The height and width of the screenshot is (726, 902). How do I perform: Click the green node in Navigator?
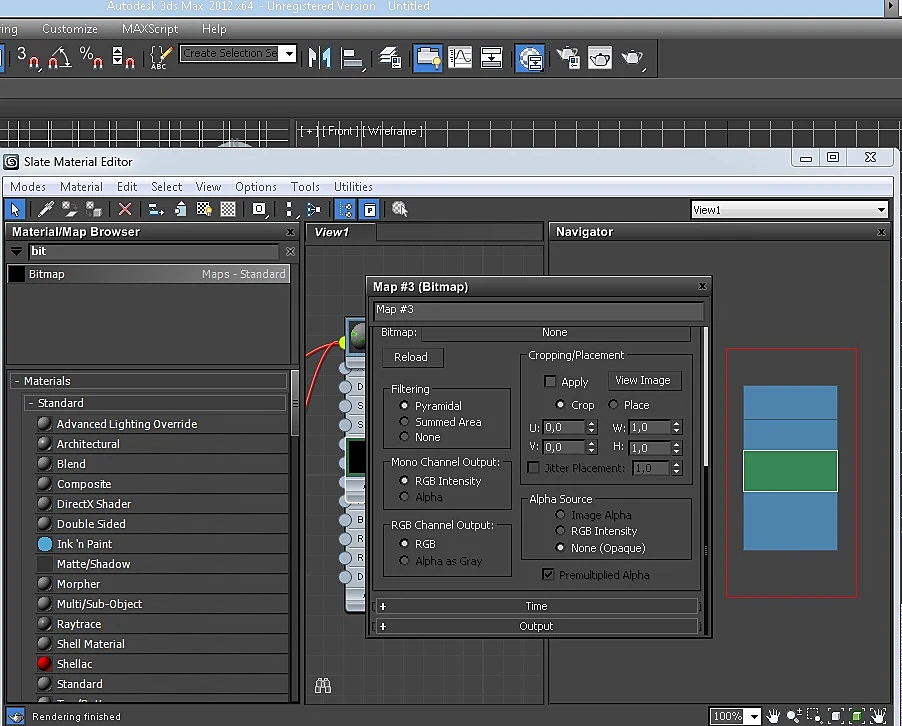(x=790, y=471)
